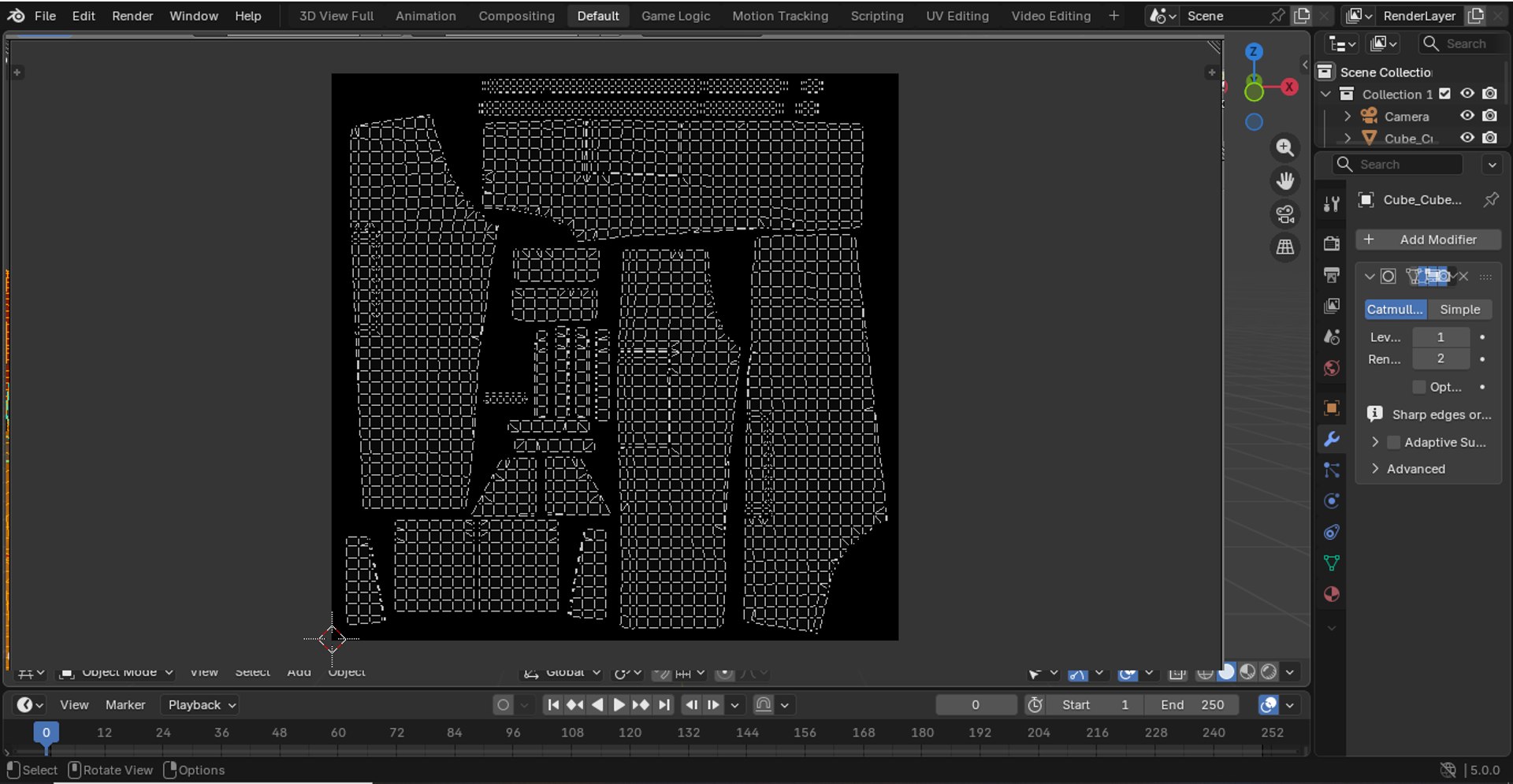
Task: Jump to the timeline end frame
Action: click(x=664, y=705)
